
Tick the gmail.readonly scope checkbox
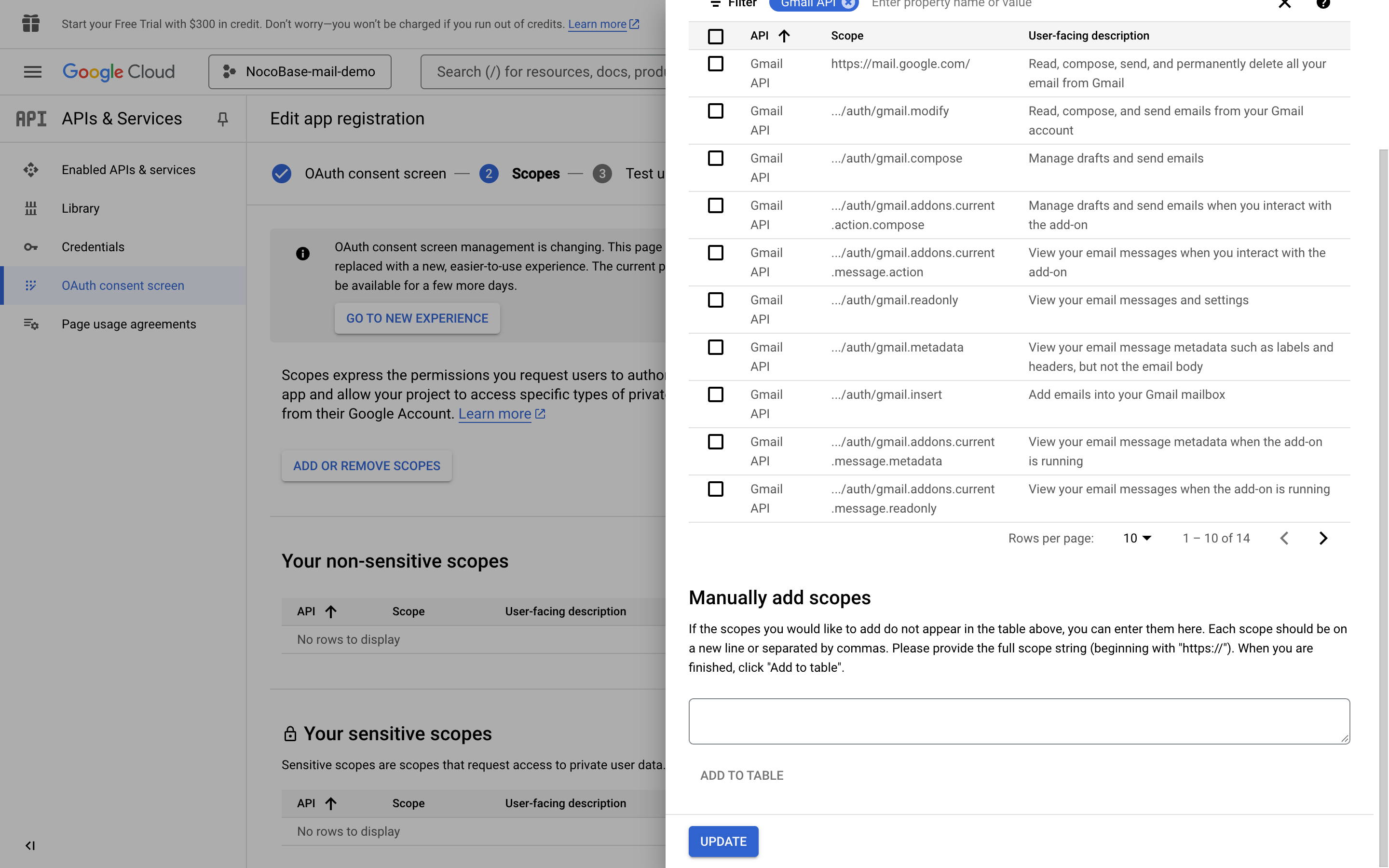pos(715,300)
